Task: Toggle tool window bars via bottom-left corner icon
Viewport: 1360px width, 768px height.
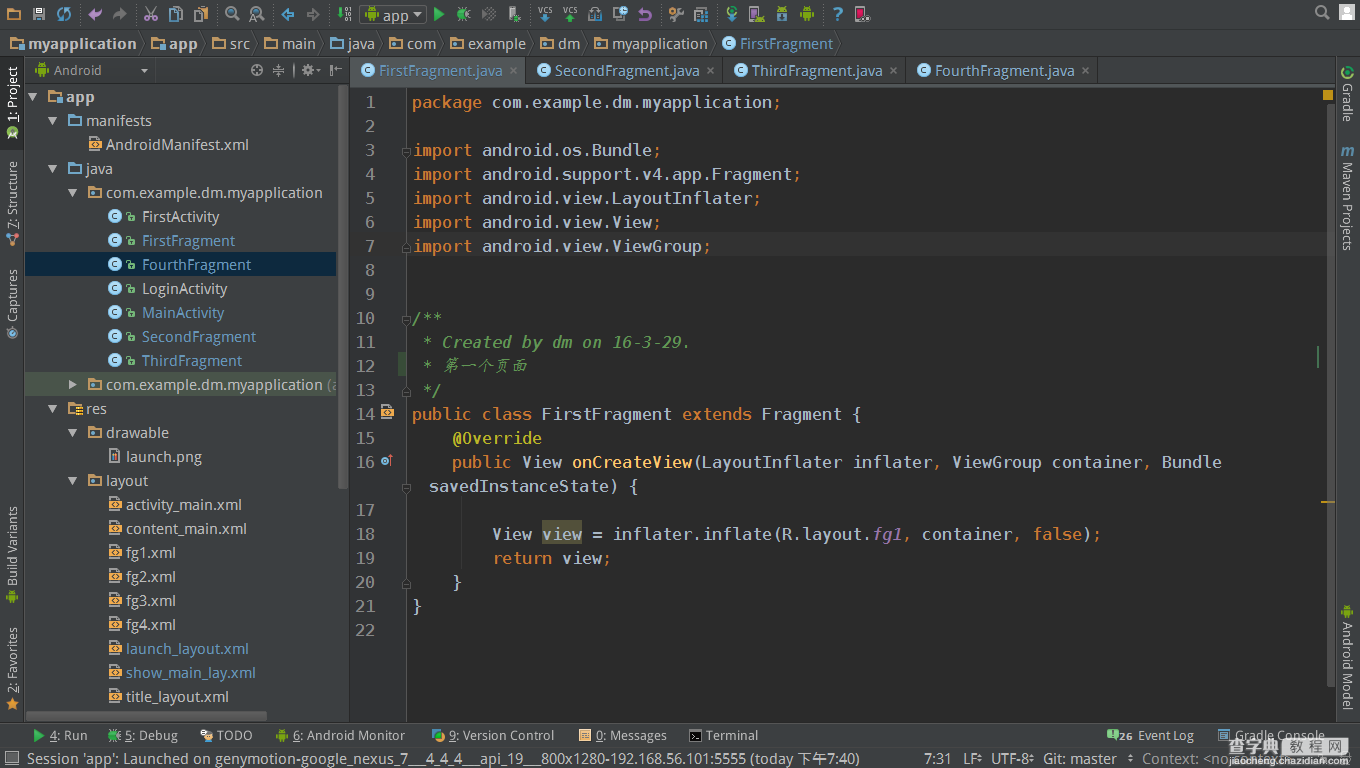Action: (11, 759)
